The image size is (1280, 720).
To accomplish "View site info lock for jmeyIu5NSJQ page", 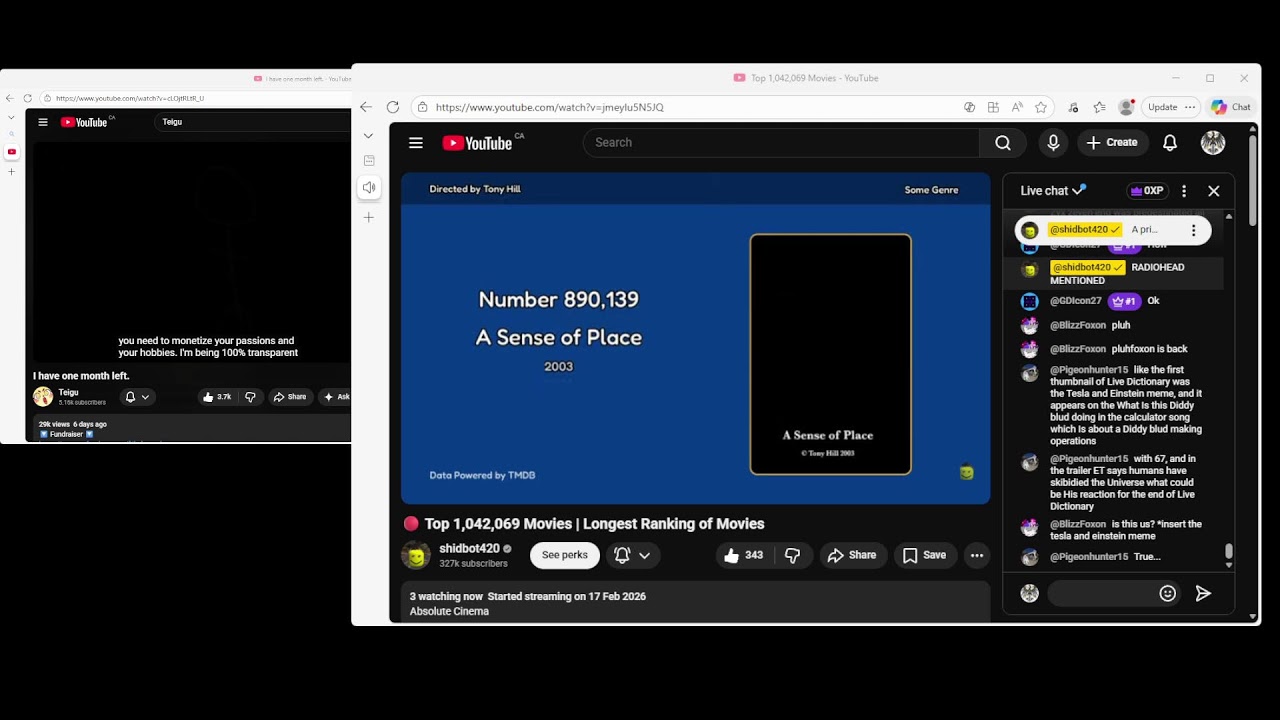I will click(423, 107).
